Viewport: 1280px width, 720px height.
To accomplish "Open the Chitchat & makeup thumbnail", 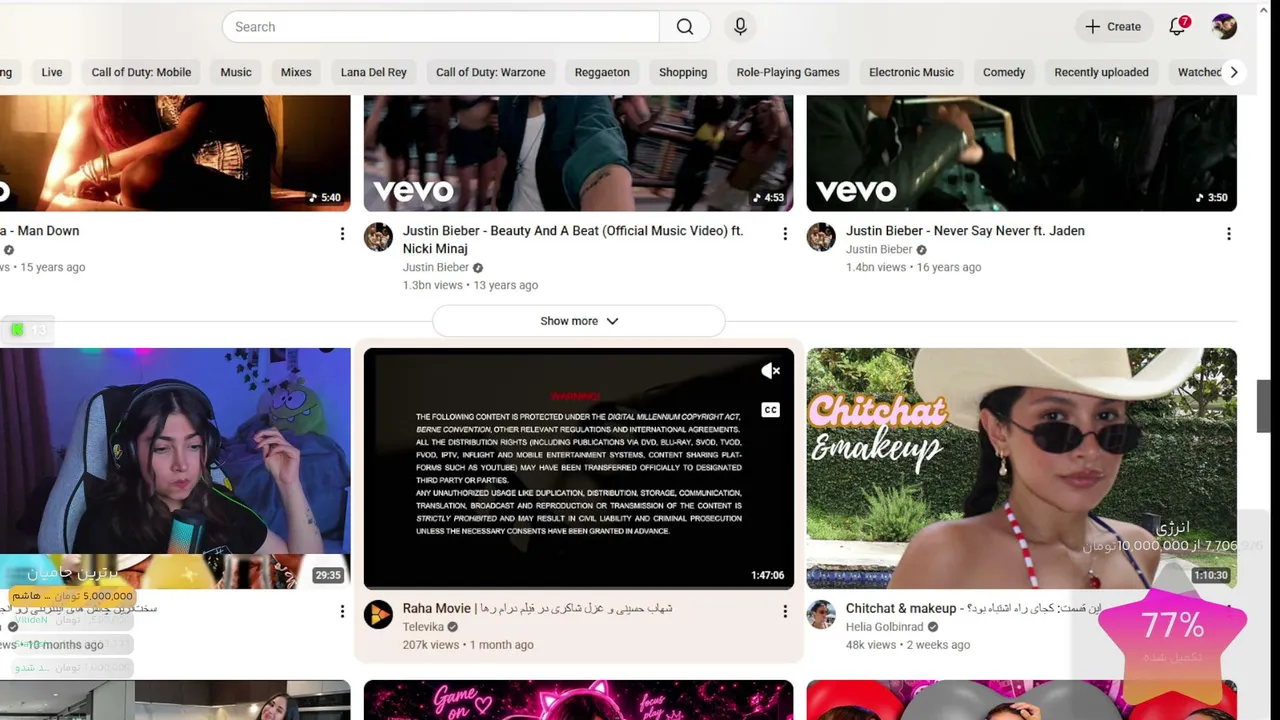I will pos(1021,468).
